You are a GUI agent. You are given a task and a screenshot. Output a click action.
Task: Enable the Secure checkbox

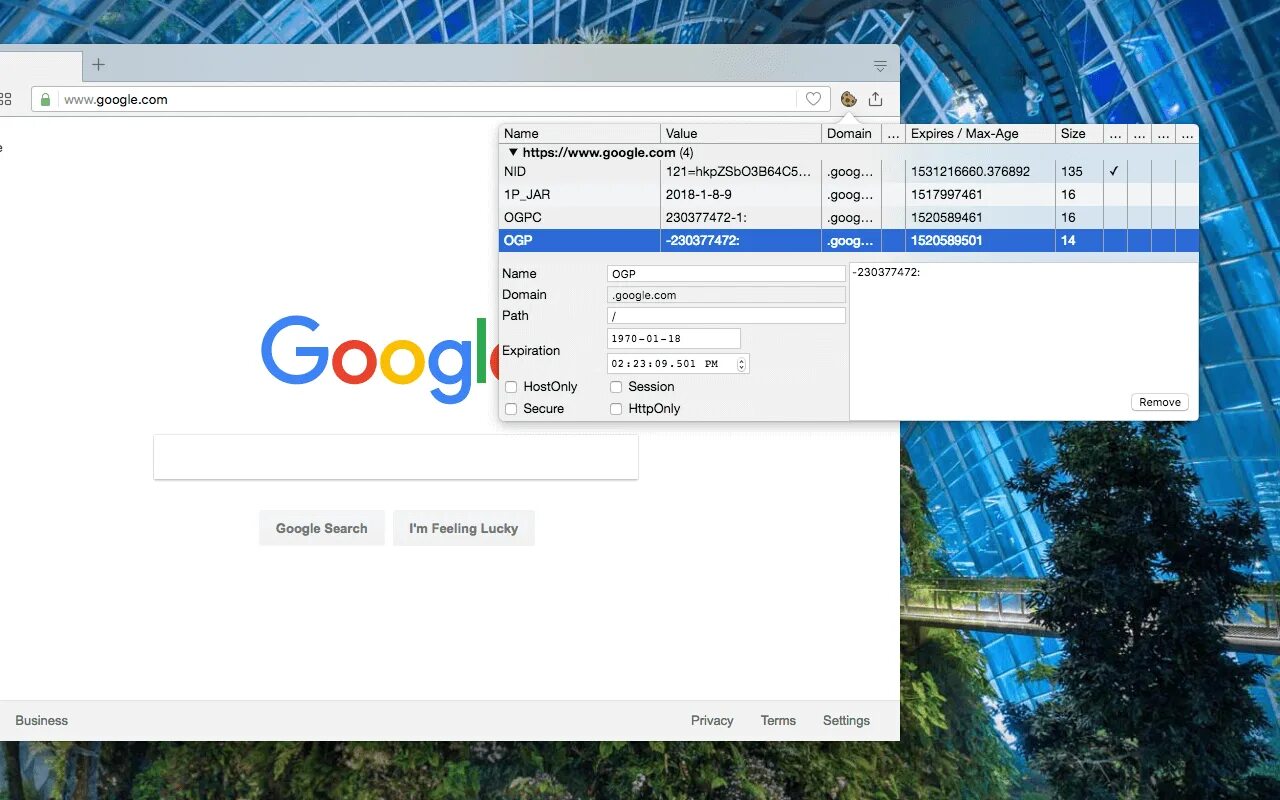click(512, 408)
